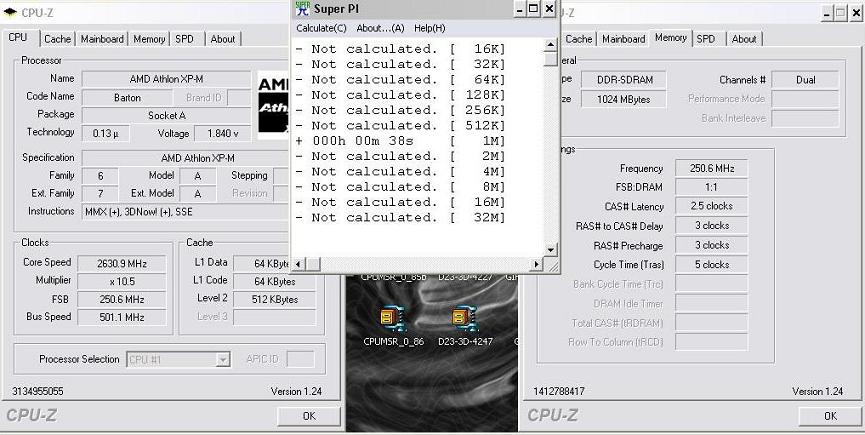865x435 pixels.
Task: Click Family field value 6
Action: [x=100, y=176]
